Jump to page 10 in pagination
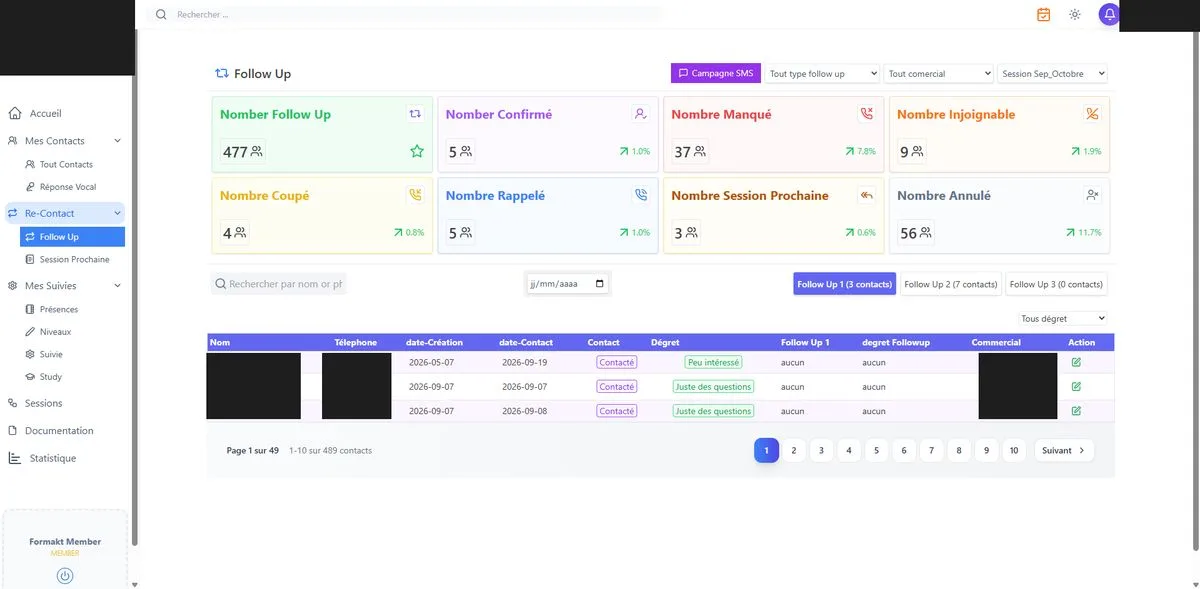 tap(1014, 451)
